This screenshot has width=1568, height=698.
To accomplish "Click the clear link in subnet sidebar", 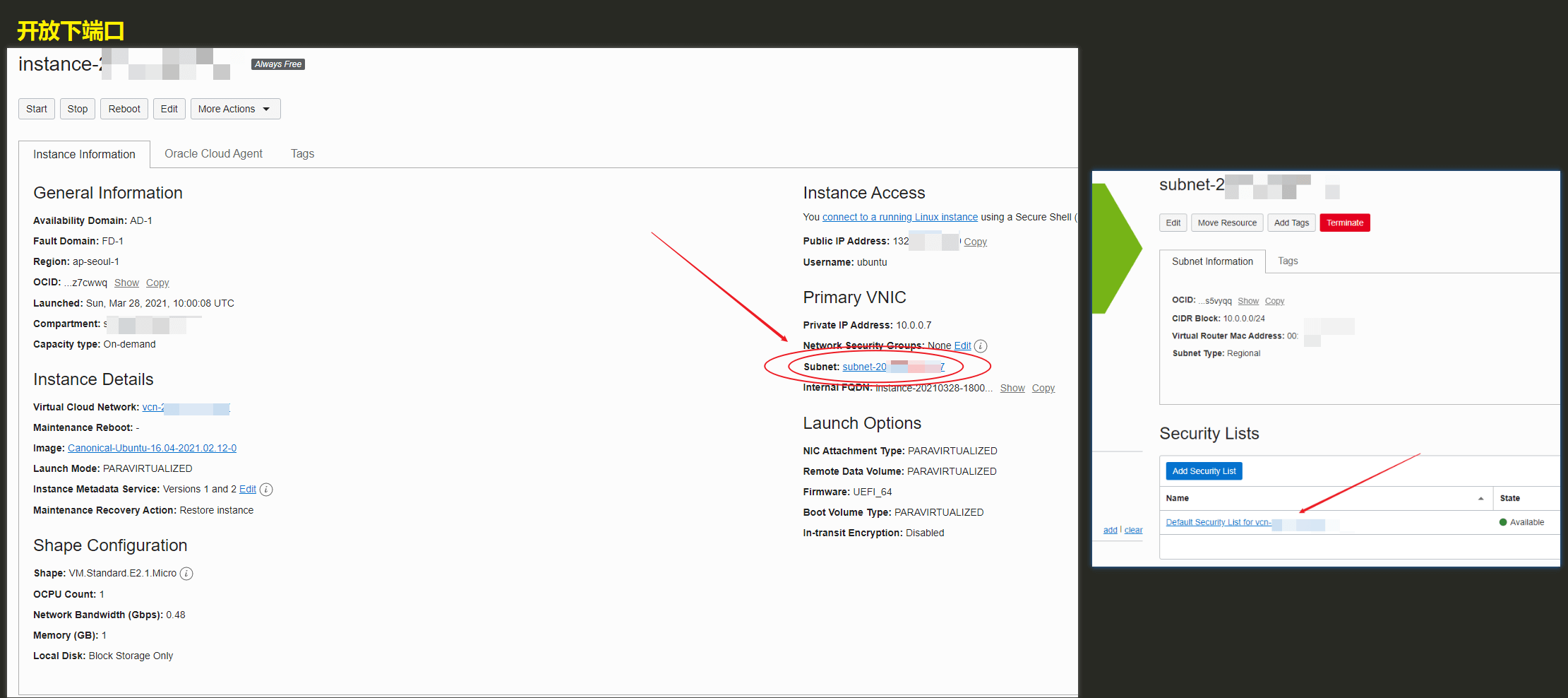I will pyautogui.click(x=1133, y=531).
